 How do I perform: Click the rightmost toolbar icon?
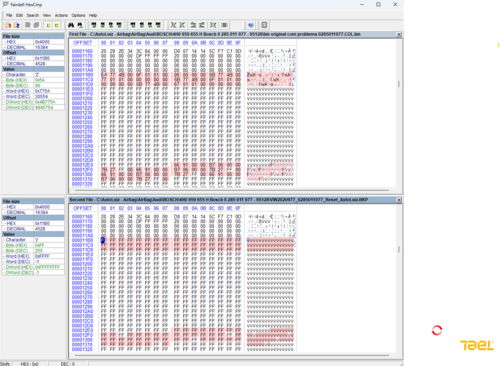264,25
